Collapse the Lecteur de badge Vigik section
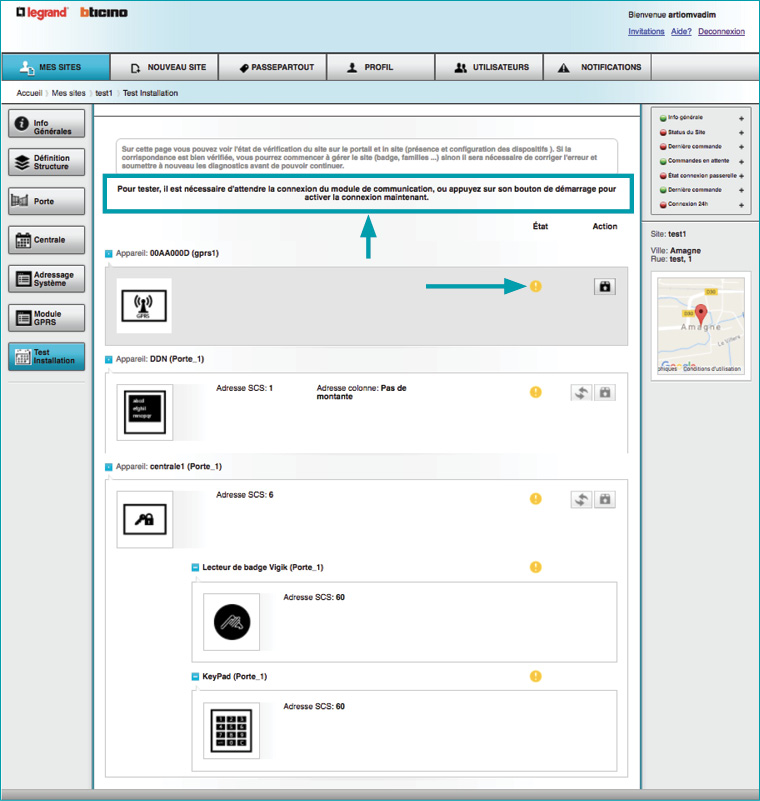Screen dimensions: 760x801 (x=196, y=568)
